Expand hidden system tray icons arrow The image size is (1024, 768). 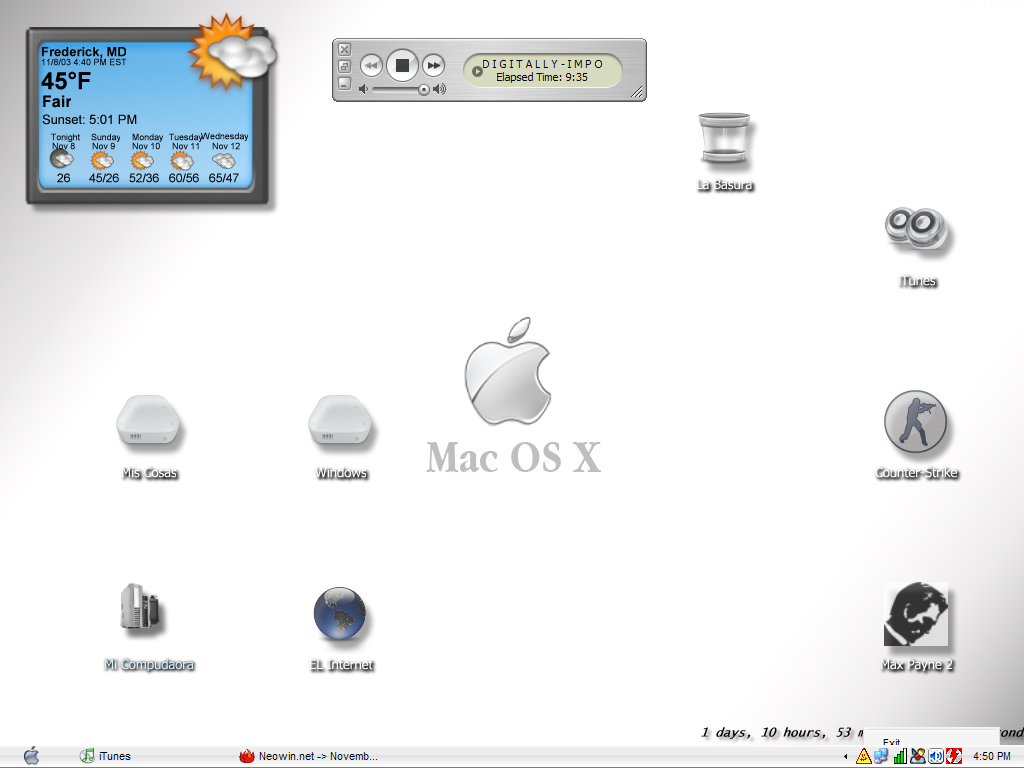[846, 757]
